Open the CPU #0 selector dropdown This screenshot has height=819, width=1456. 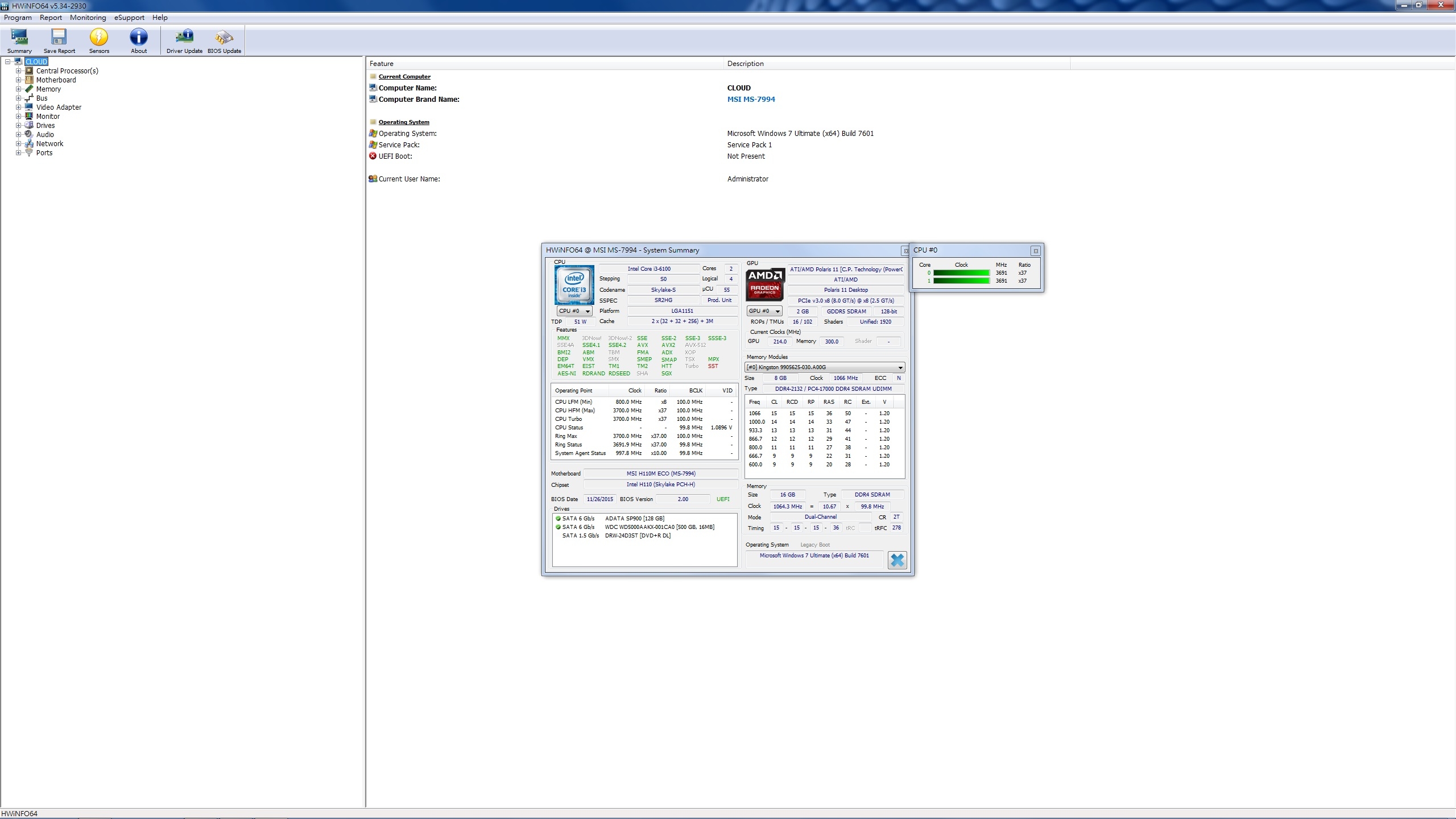click(574, 311)
